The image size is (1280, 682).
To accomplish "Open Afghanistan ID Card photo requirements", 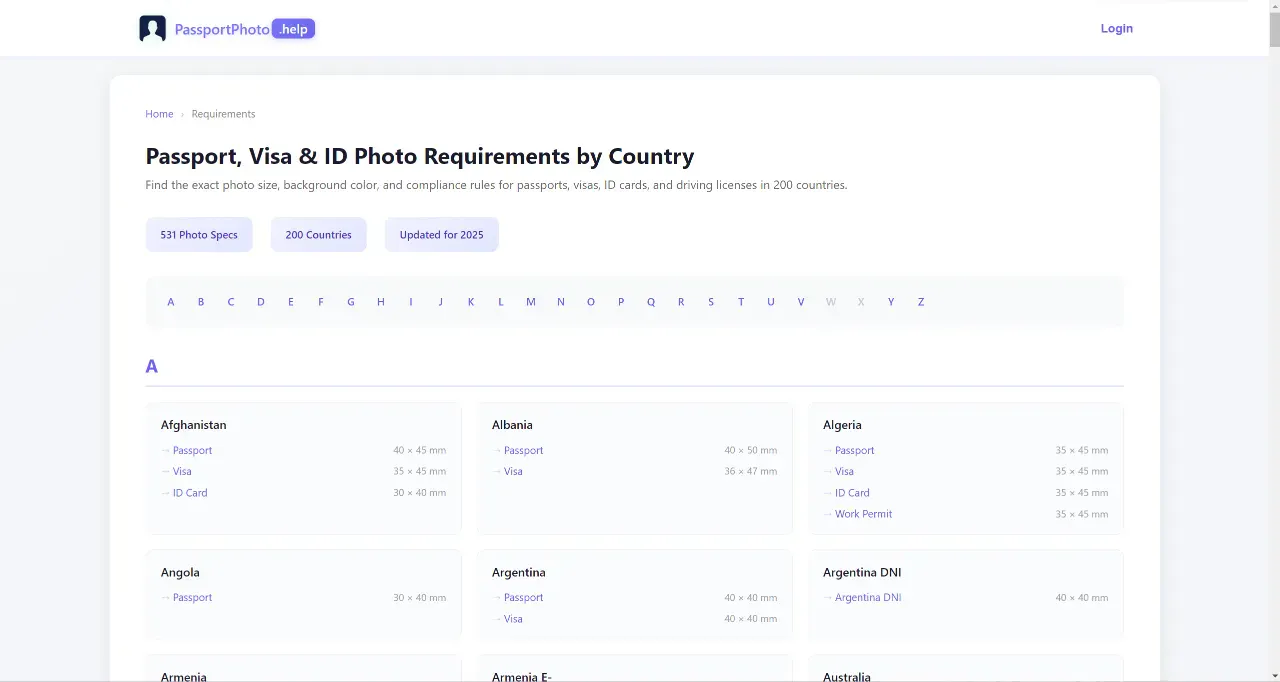I will pos(190,493).
